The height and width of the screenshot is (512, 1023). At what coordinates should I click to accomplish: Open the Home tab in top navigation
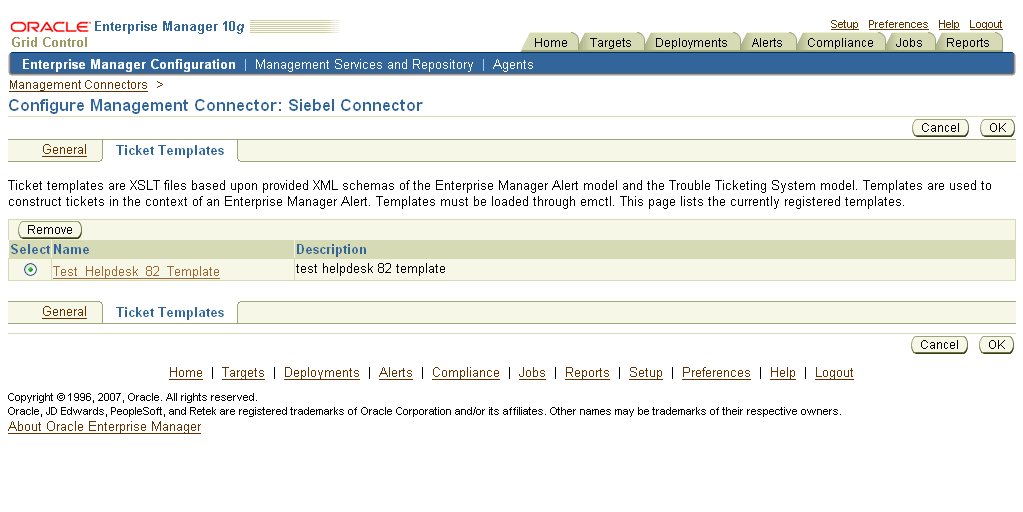(551, 42)
